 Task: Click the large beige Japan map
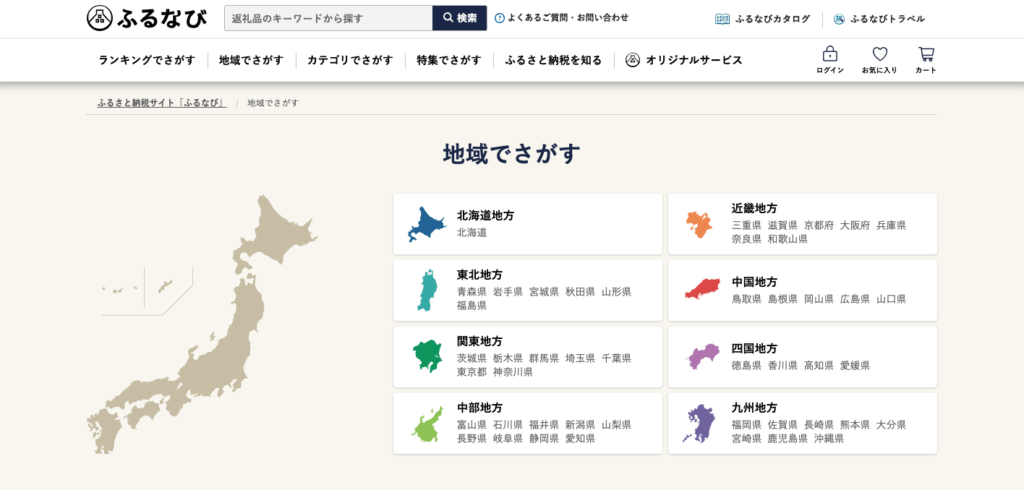[202, 325]
